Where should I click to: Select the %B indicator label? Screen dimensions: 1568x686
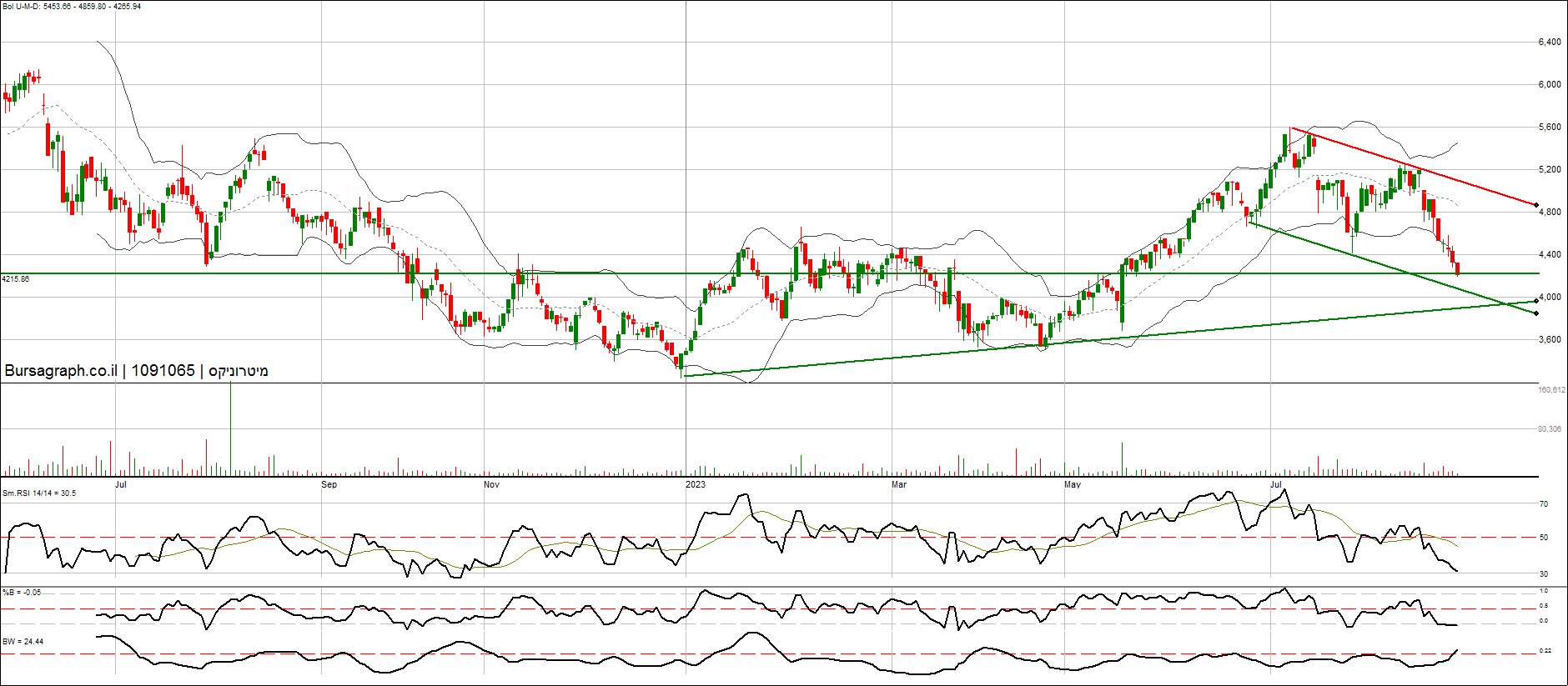(22, 593)
